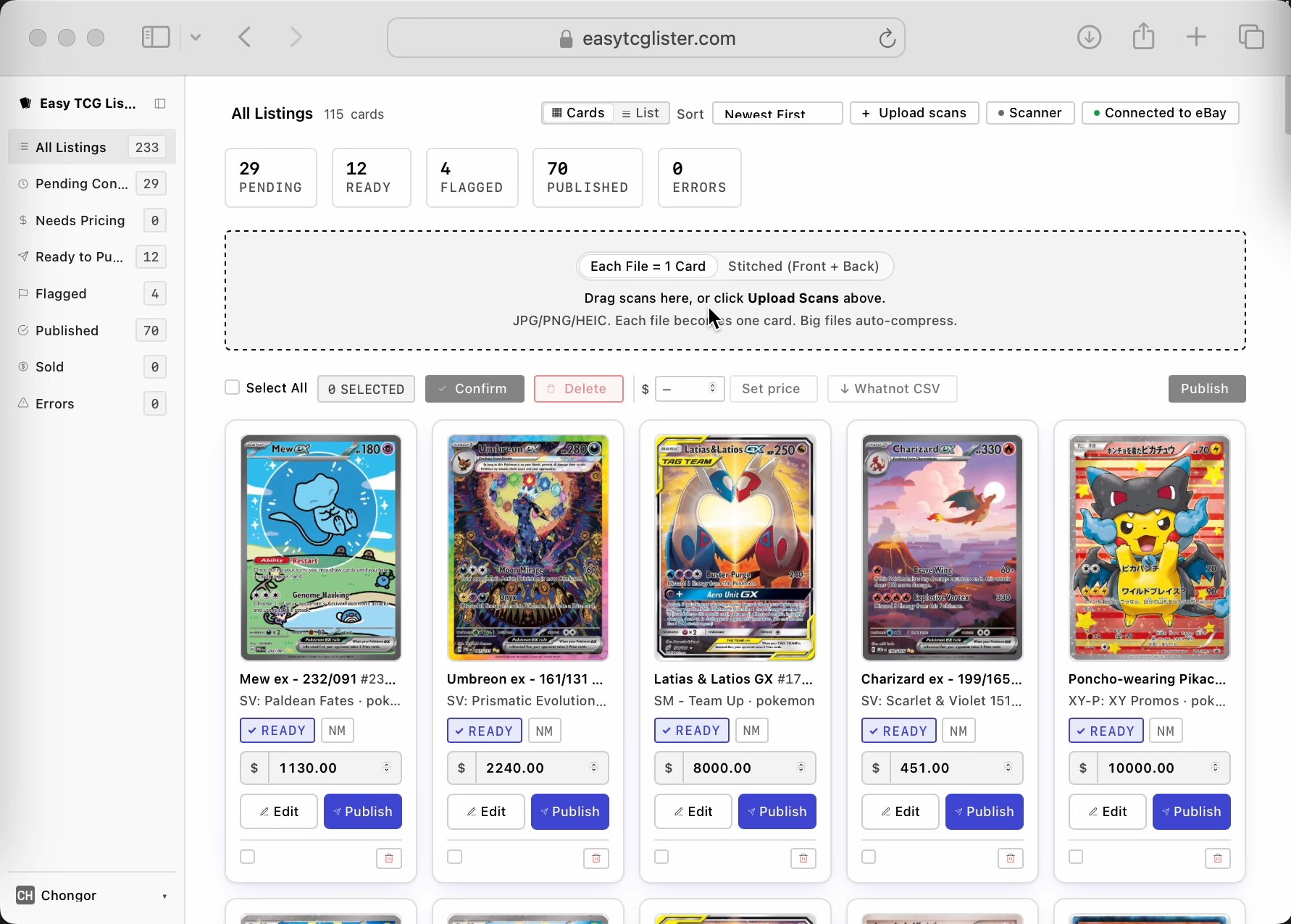This screenshot has height=924, width=1291.
Task: Select the Poncho-wearing Pikachu card checkbox
Action: click(x=1076, y=857)
